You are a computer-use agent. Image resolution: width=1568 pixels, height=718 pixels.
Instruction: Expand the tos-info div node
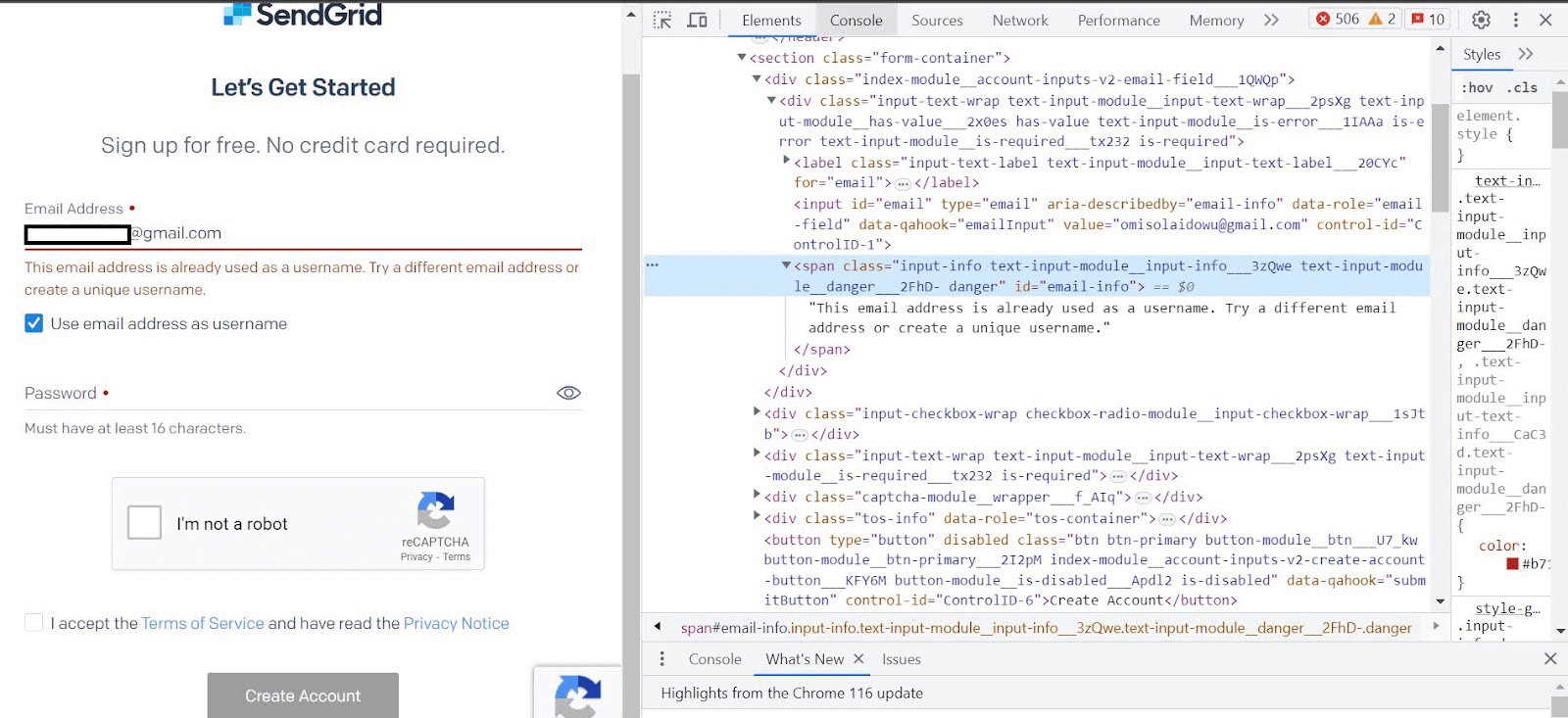[757, 515]
